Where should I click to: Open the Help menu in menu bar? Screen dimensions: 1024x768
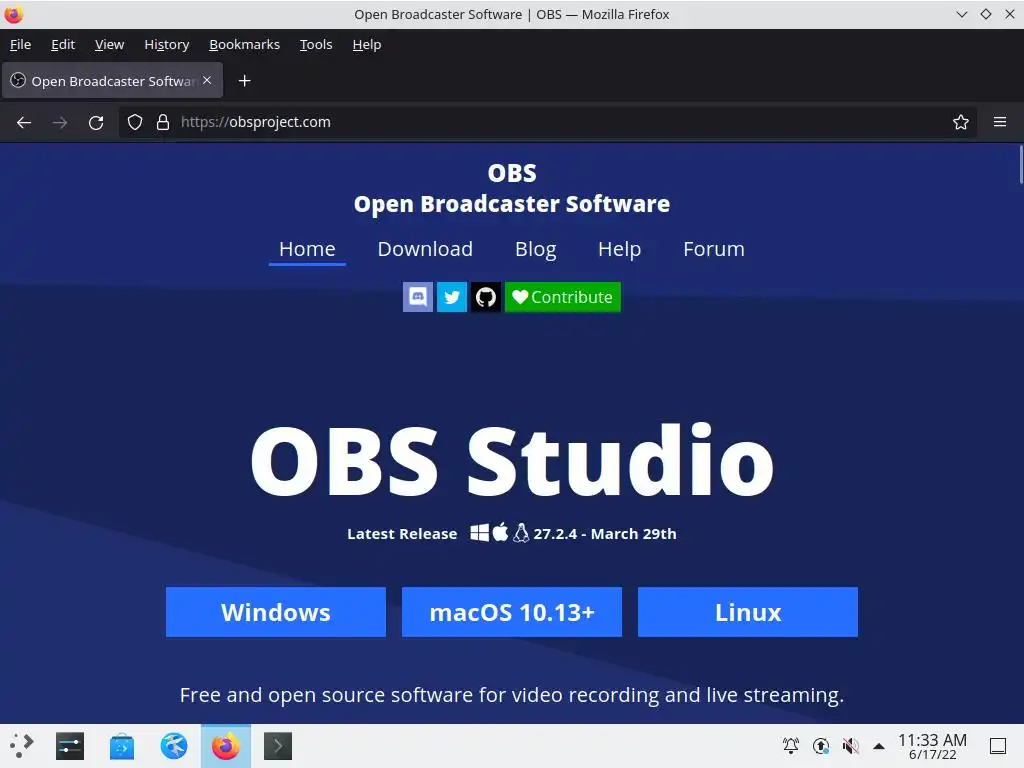[x=366, y=44]
